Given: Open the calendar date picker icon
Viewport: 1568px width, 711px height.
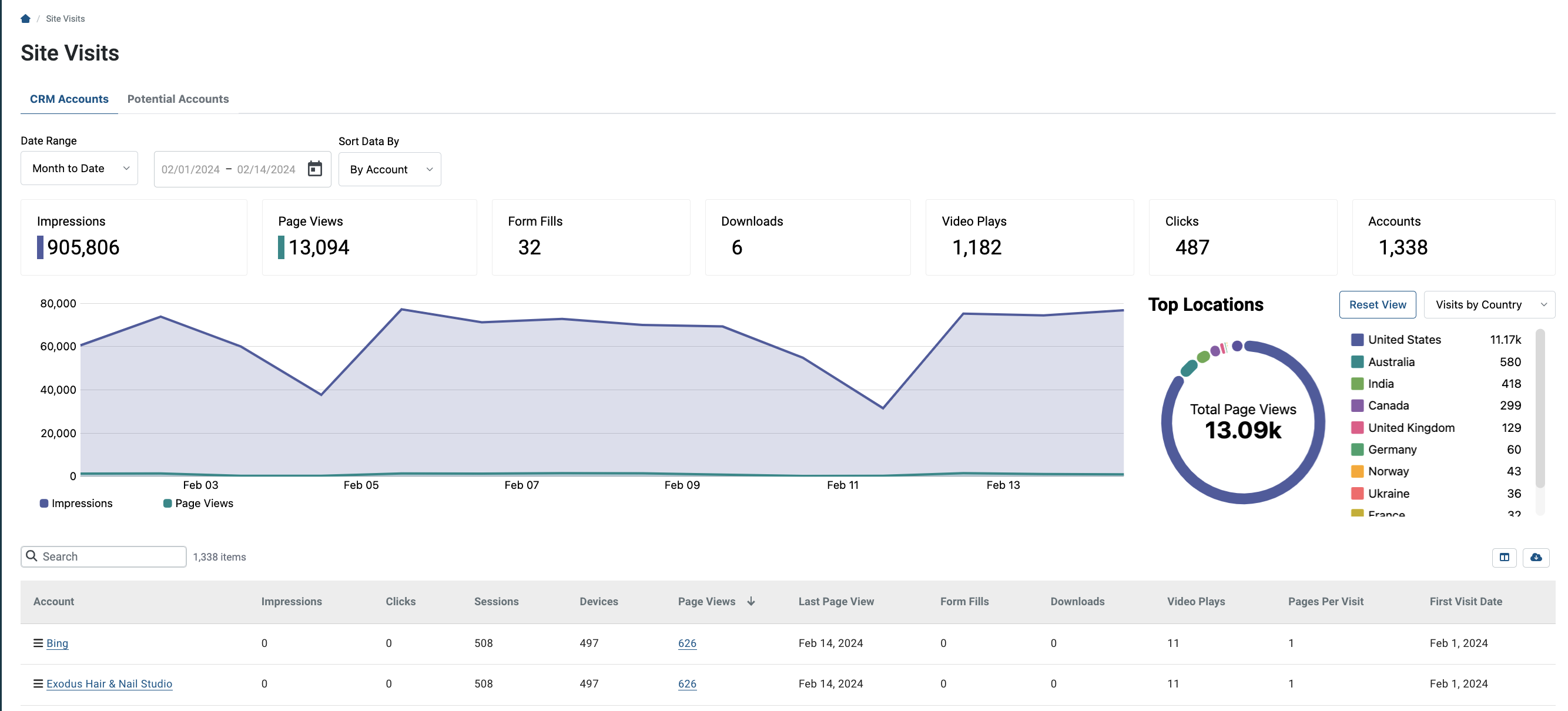Looking at the screenshot, I should [314, 169].
